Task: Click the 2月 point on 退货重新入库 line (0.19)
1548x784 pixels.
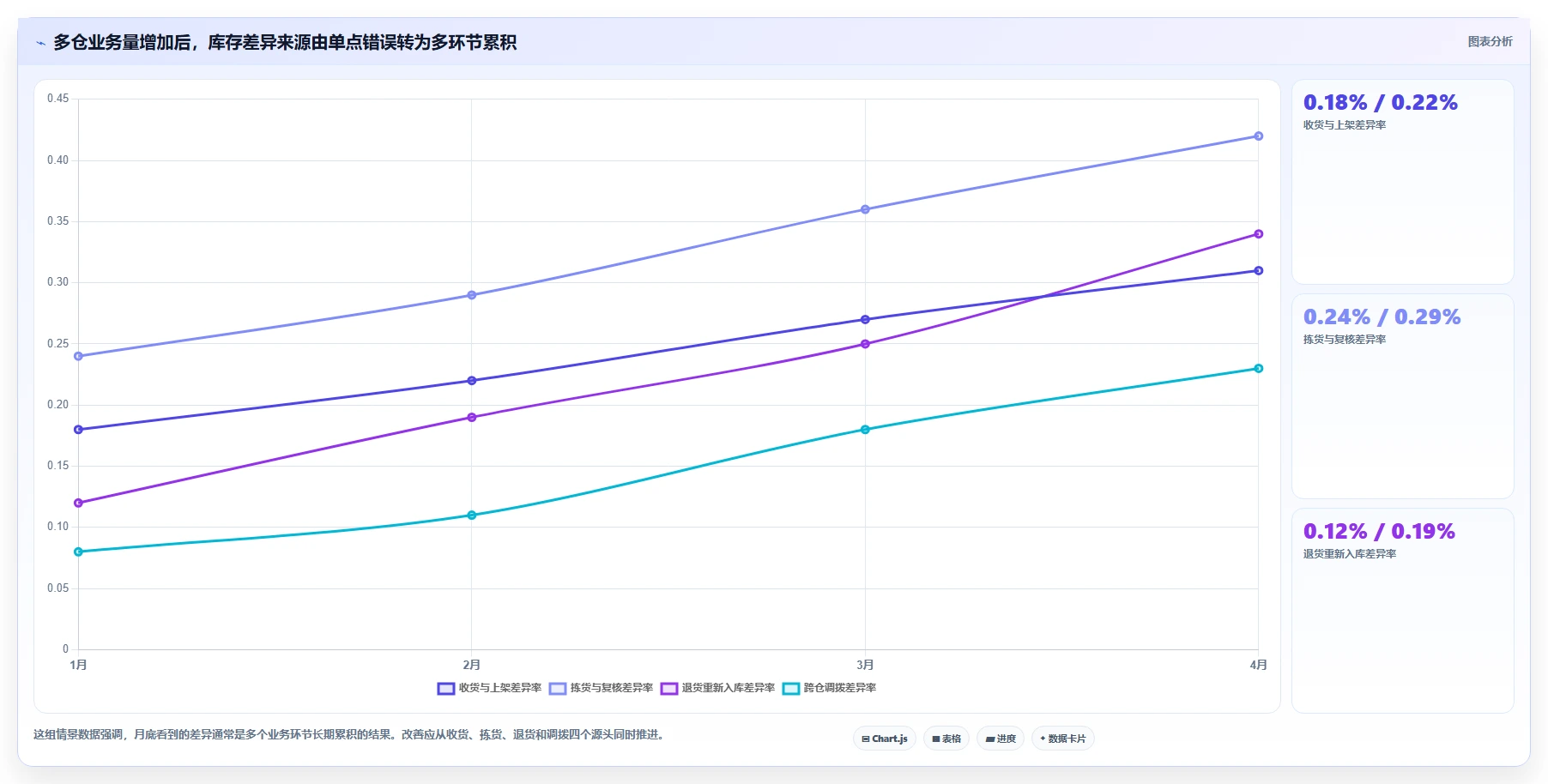Action: 472,418
